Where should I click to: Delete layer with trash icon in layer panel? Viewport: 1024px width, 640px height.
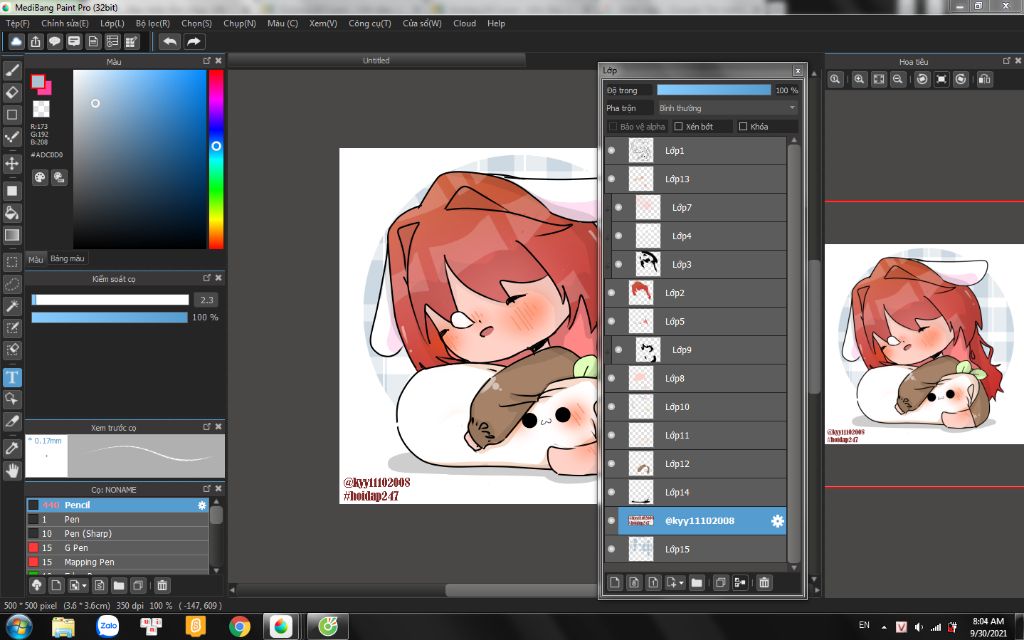coord(764,583)
